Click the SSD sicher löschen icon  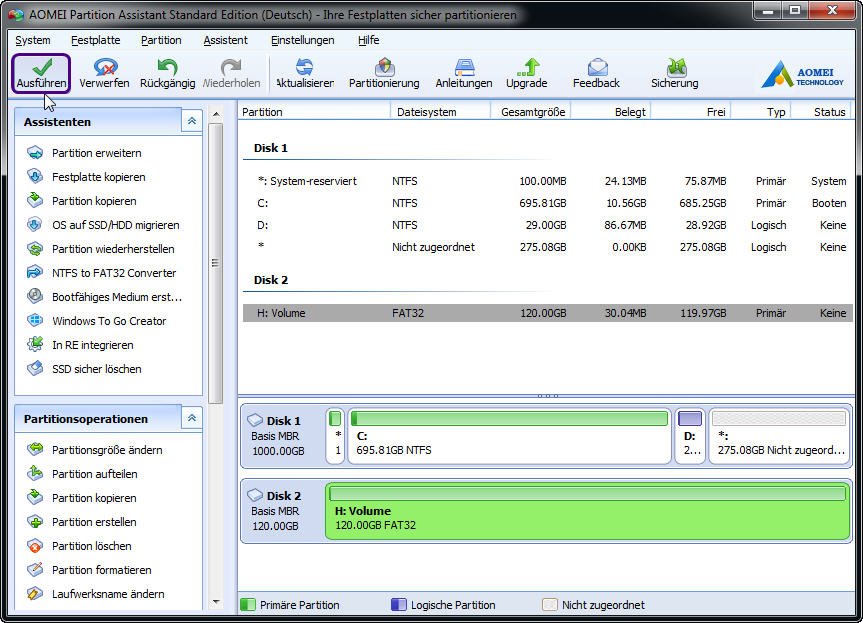pyautogui.click(x=35, y=368)
